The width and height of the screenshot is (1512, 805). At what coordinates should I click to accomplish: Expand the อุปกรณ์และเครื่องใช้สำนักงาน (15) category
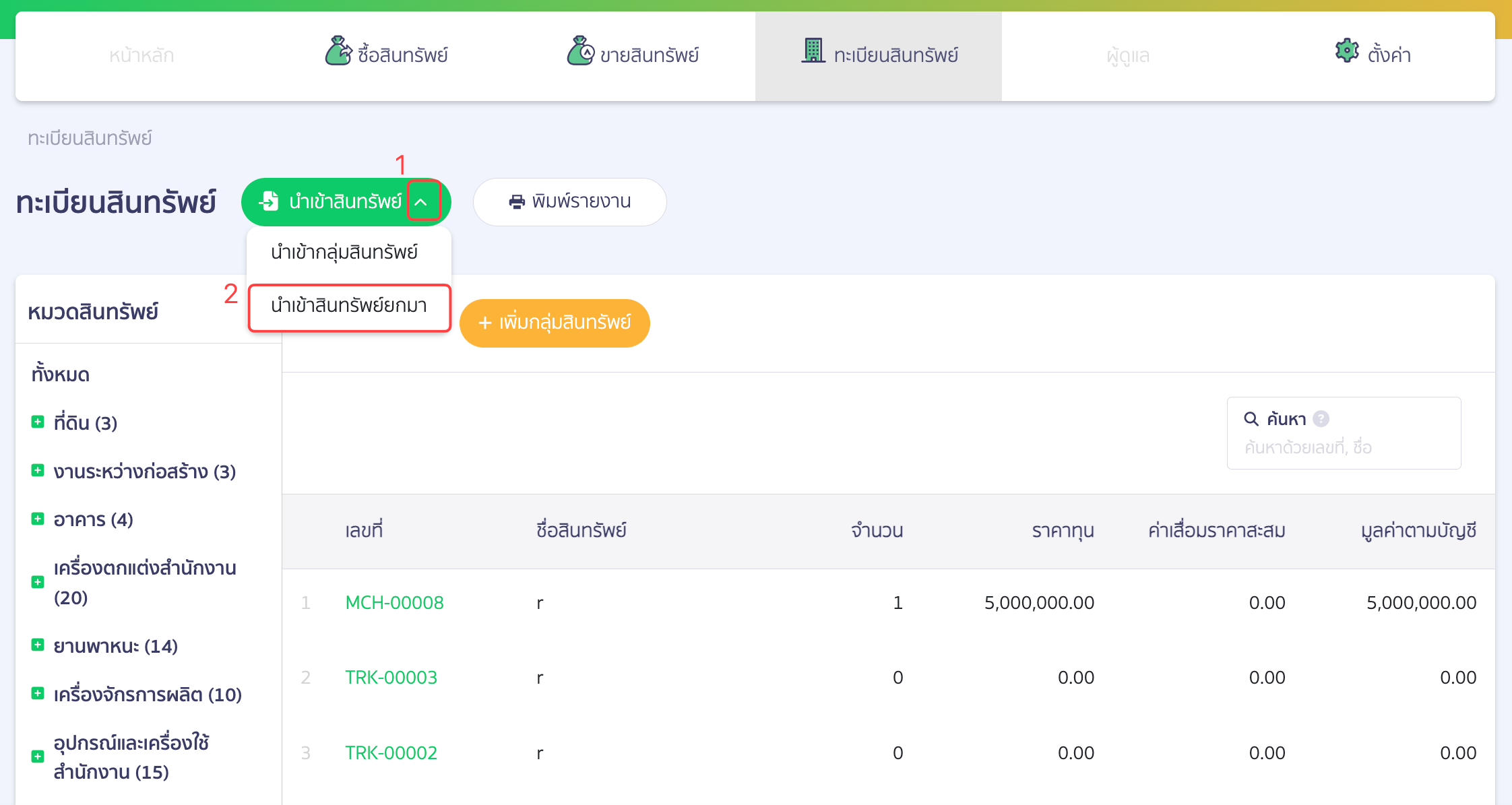tap(38, 756)
